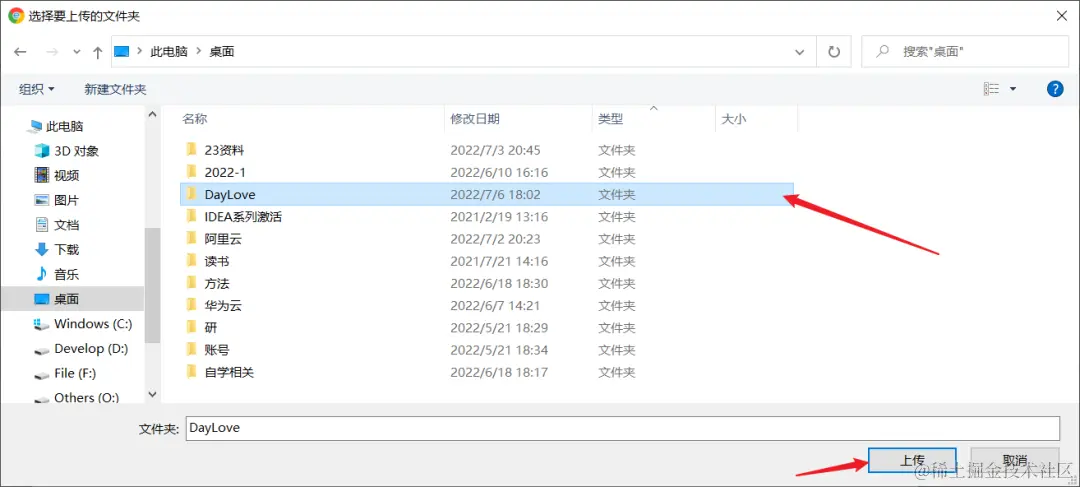Click the sidebar scrollbar up arrow
Screen dimensions: 1080x487
[152, 114]
